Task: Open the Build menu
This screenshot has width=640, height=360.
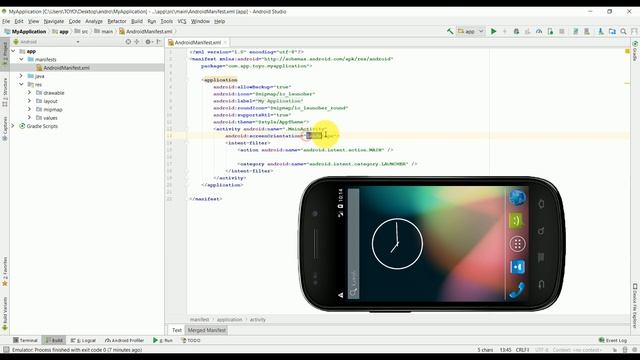Action: (x=137, y=21)
